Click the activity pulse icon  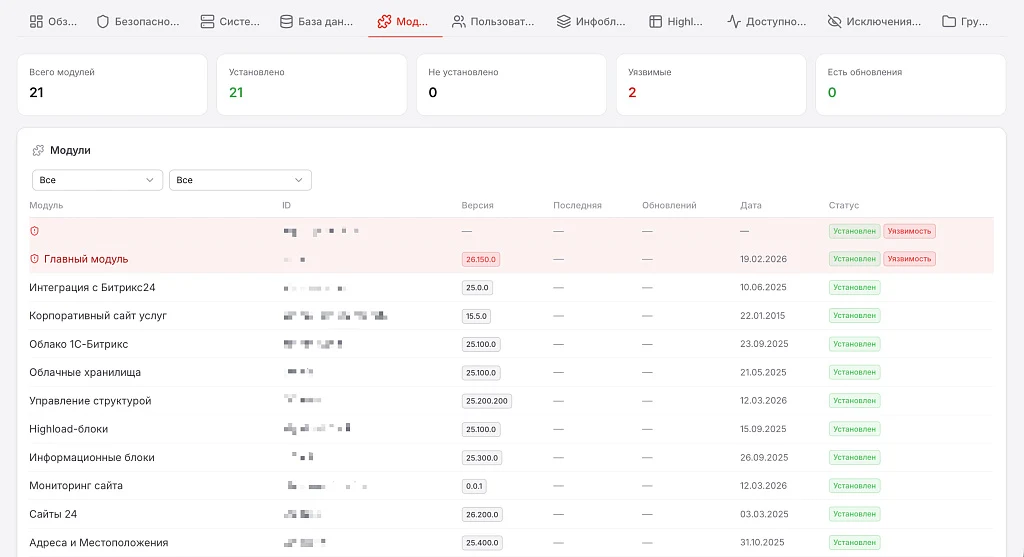(x=734, y=22)
